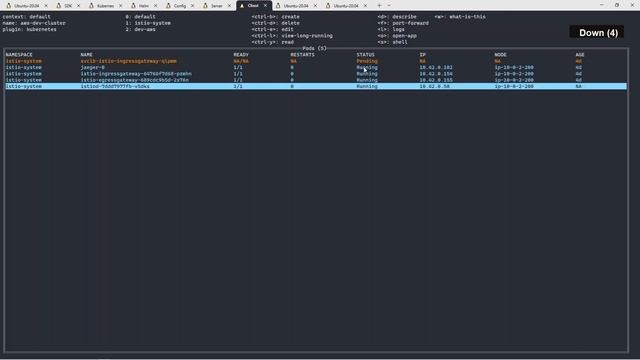Open a new terminal tab with plus
The height and width of the screenshot is (360, 640).
click(379, 6)
